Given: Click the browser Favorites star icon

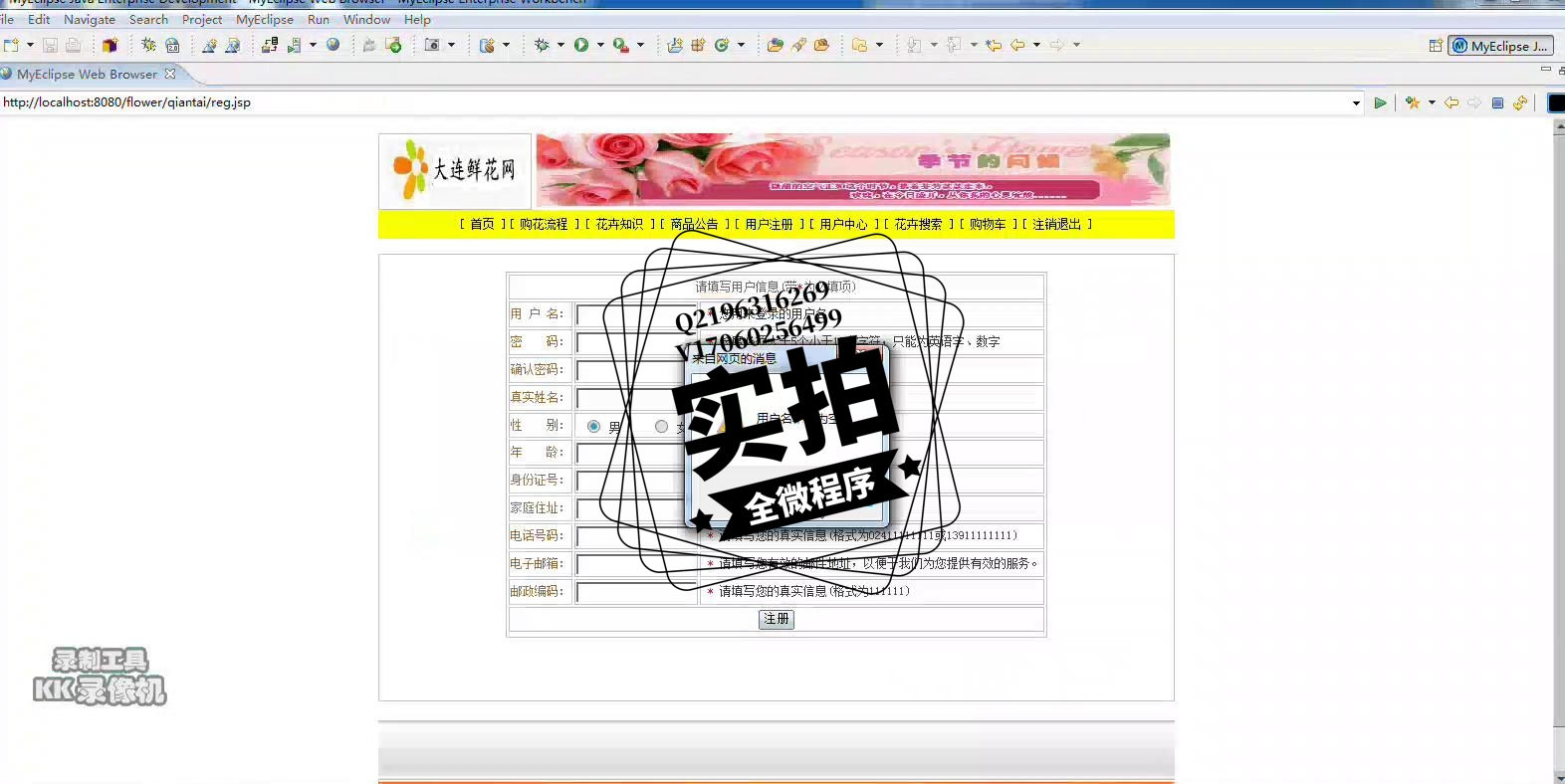Looking at the screenshot, I should point(1413,102).
